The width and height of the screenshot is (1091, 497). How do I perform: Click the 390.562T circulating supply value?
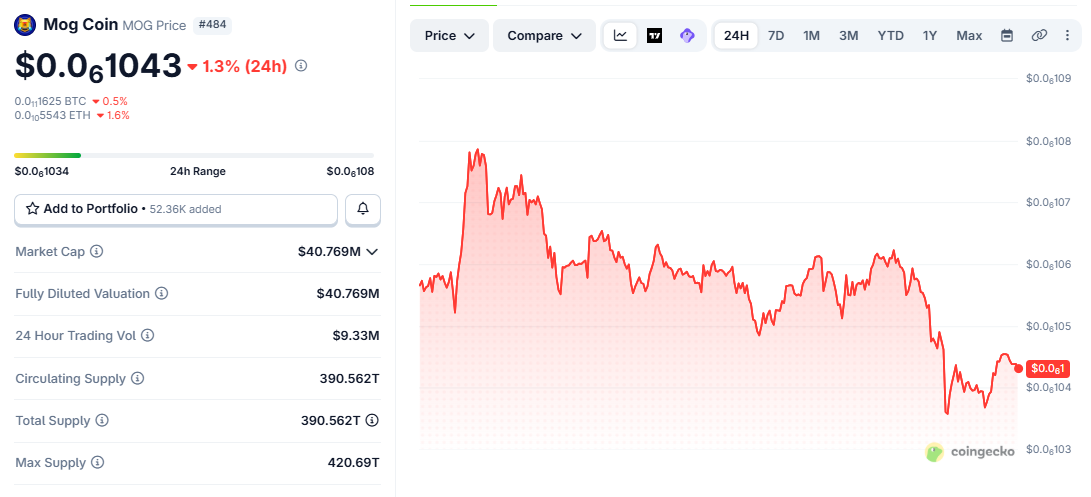349,379
